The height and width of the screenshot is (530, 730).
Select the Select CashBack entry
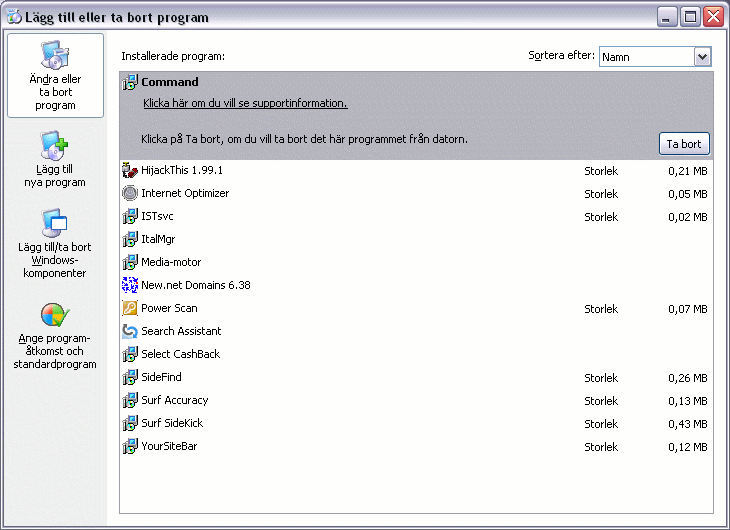point(416,354)
